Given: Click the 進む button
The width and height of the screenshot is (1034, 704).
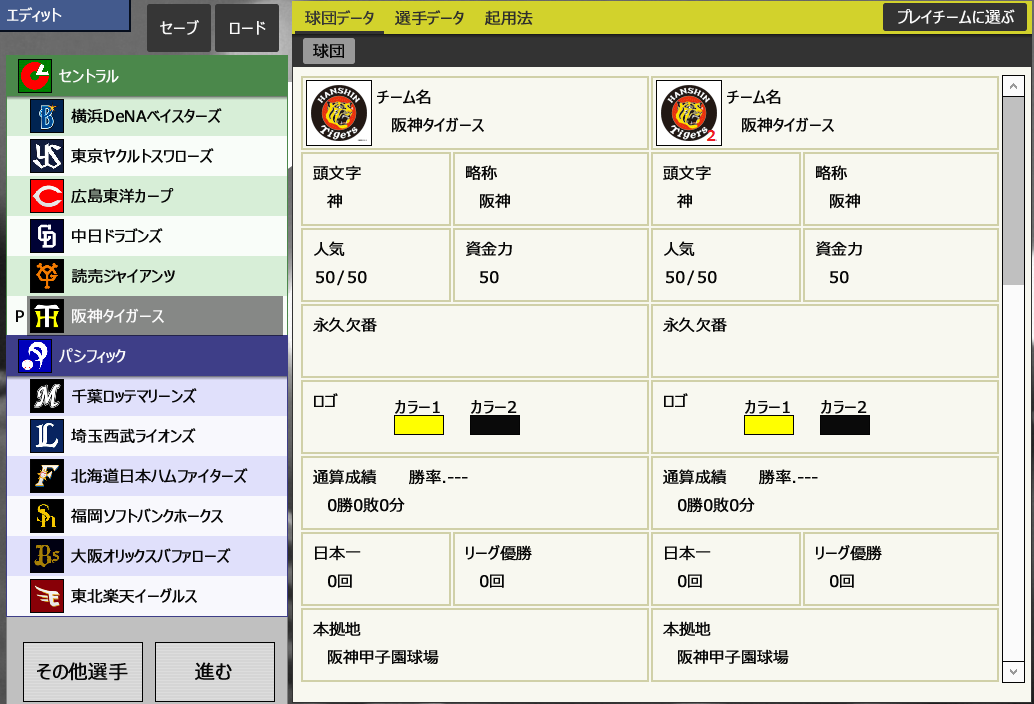Looking at the screenshot, I should click(x=214, y=672).
